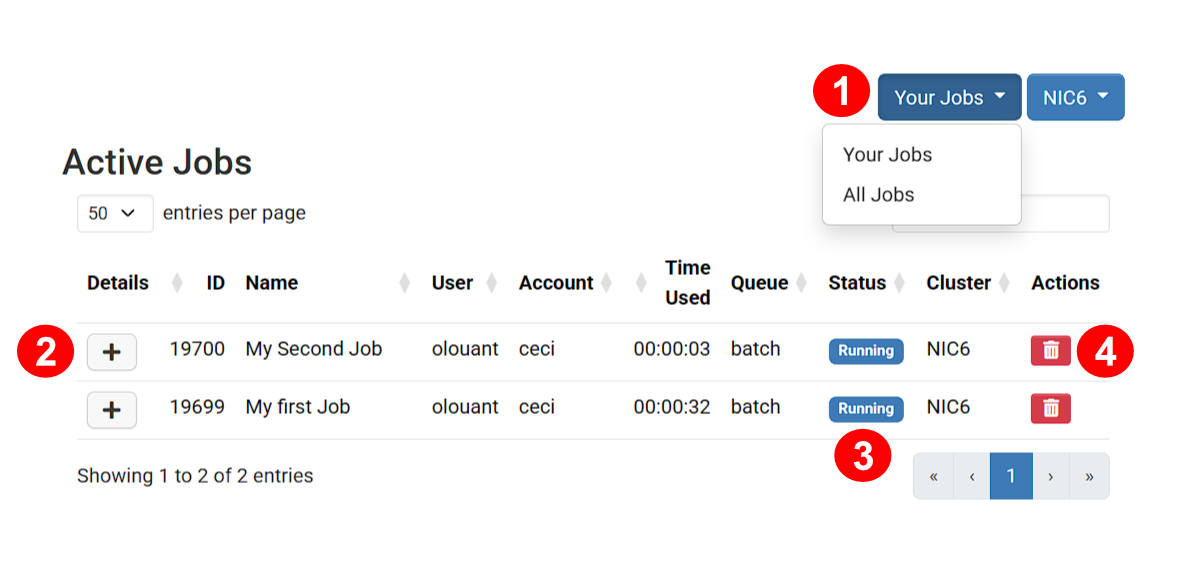Sort table by Time Used column header
Image resolution: width=1177 pixels, height=580 pixels.
[x=687, y=283]
